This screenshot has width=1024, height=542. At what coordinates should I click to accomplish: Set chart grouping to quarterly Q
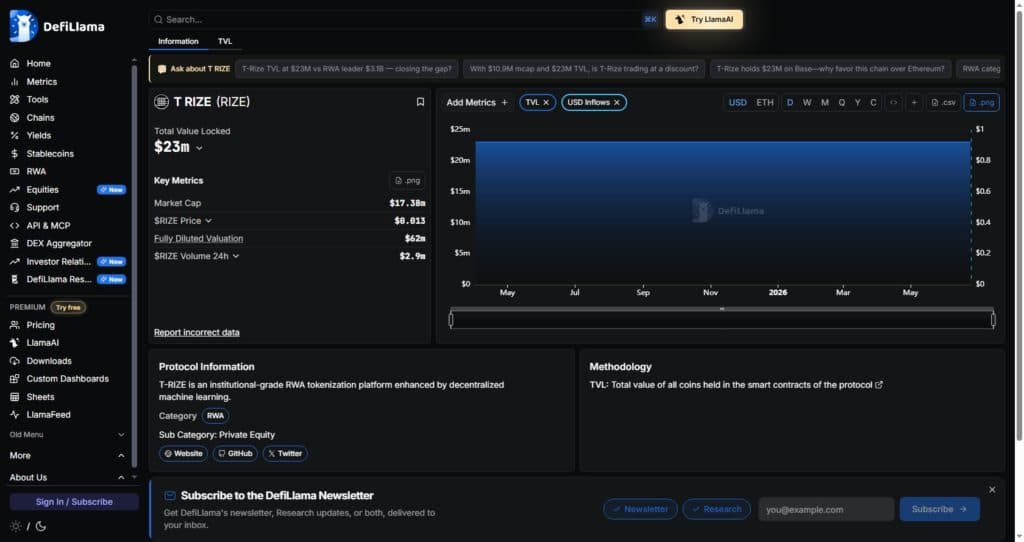842,103
